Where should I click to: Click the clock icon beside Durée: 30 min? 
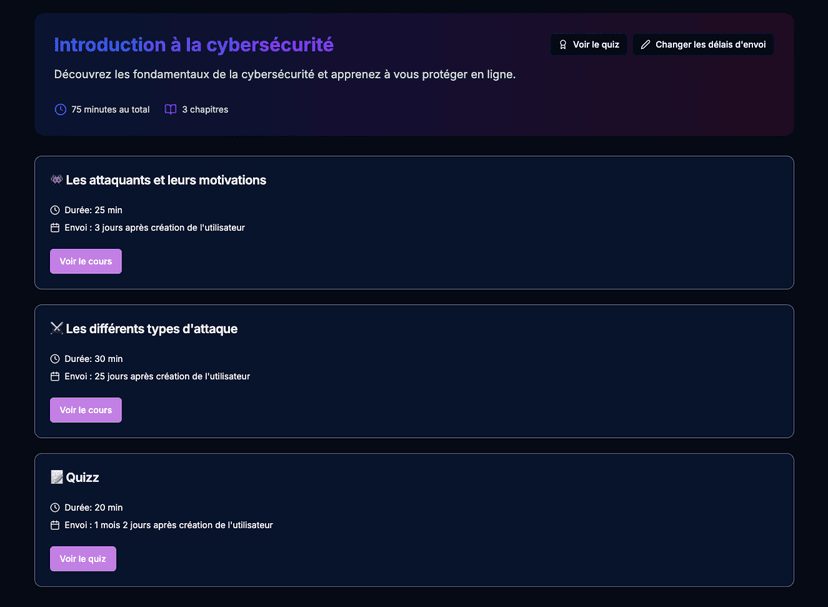coord(55,359)
